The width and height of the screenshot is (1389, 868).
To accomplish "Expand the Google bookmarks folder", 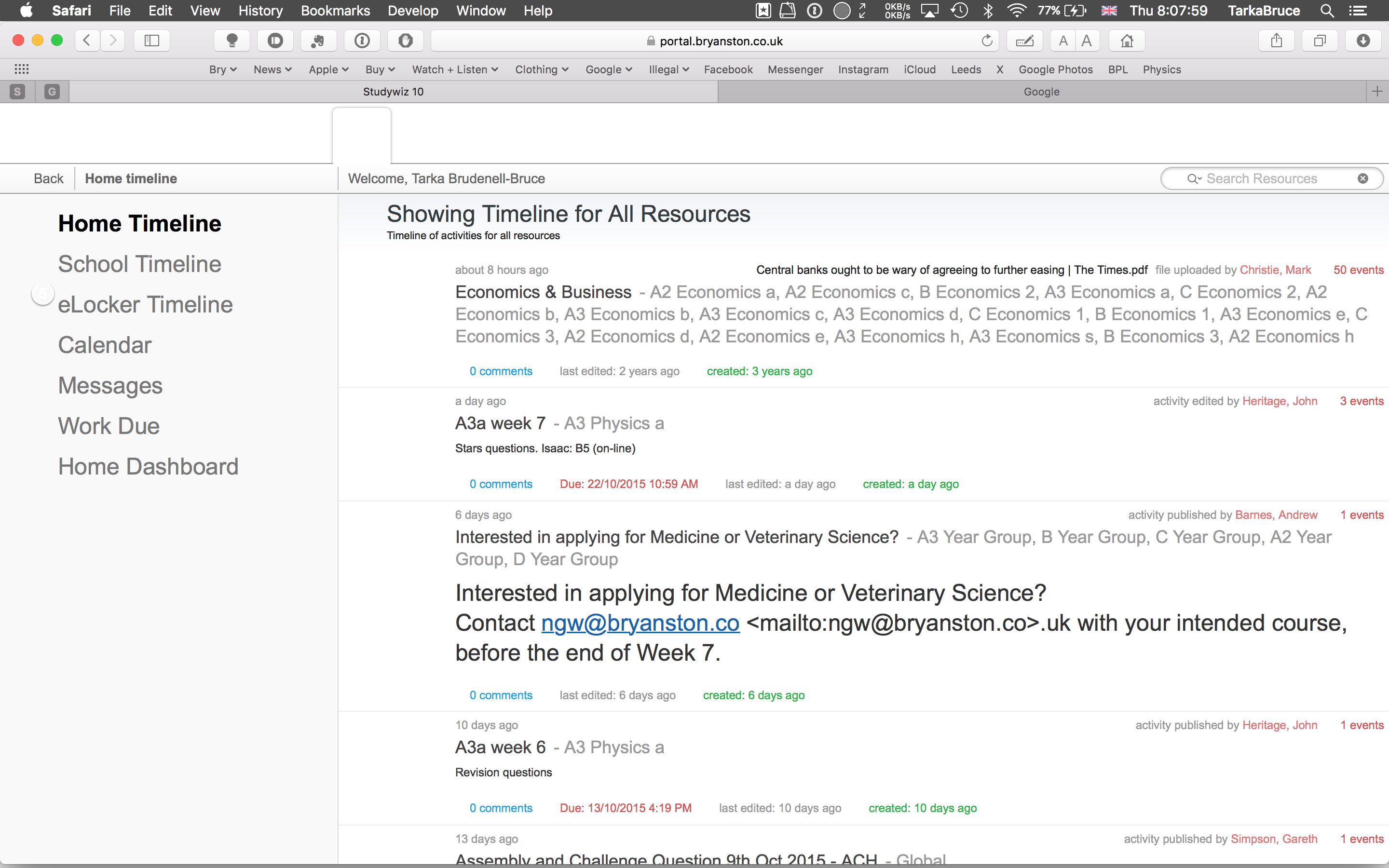I will point(608,69).
